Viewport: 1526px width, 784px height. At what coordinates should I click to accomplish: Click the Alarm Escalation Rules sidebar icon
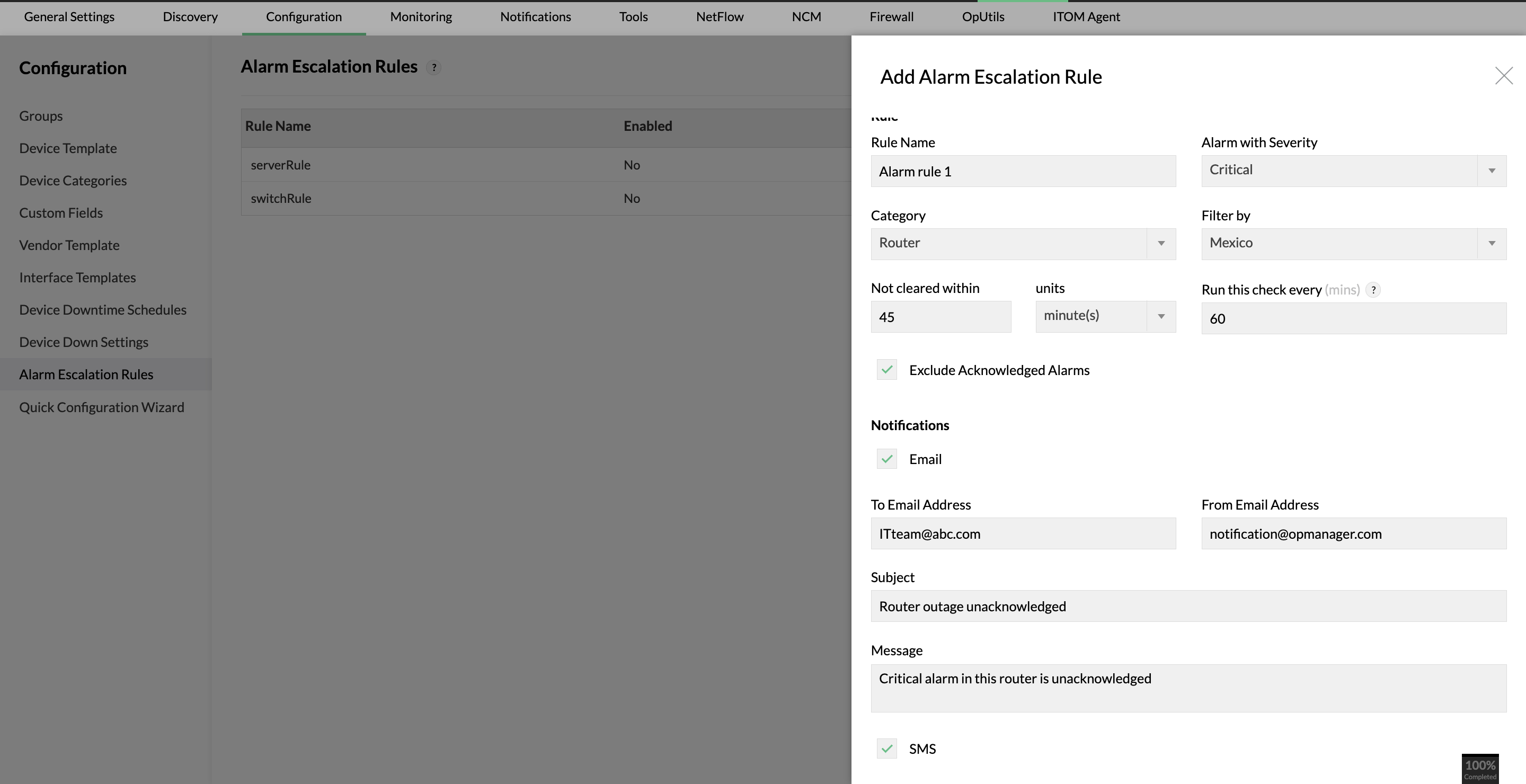pyautogui.click(x=86, y=374)
